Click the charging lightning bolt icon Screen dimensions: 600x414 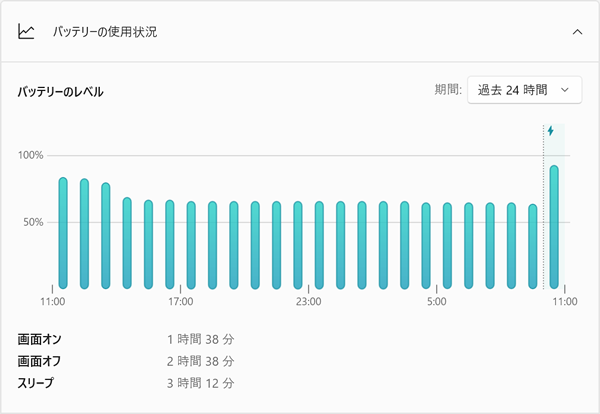click(x=550, y=131)
